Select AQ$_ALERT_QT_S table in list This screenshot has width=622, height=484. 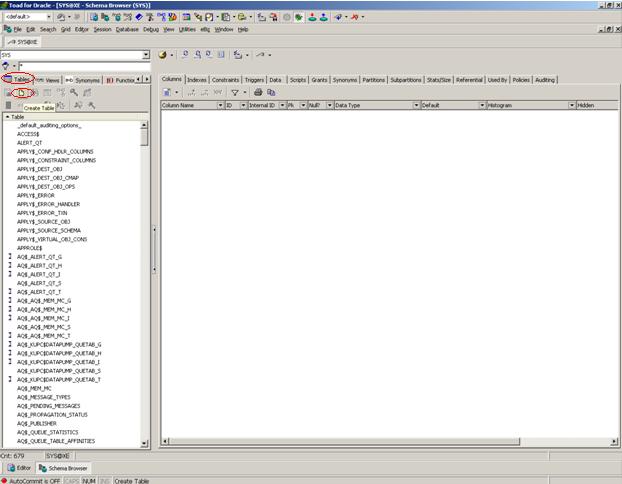click(x=39, y=283)
